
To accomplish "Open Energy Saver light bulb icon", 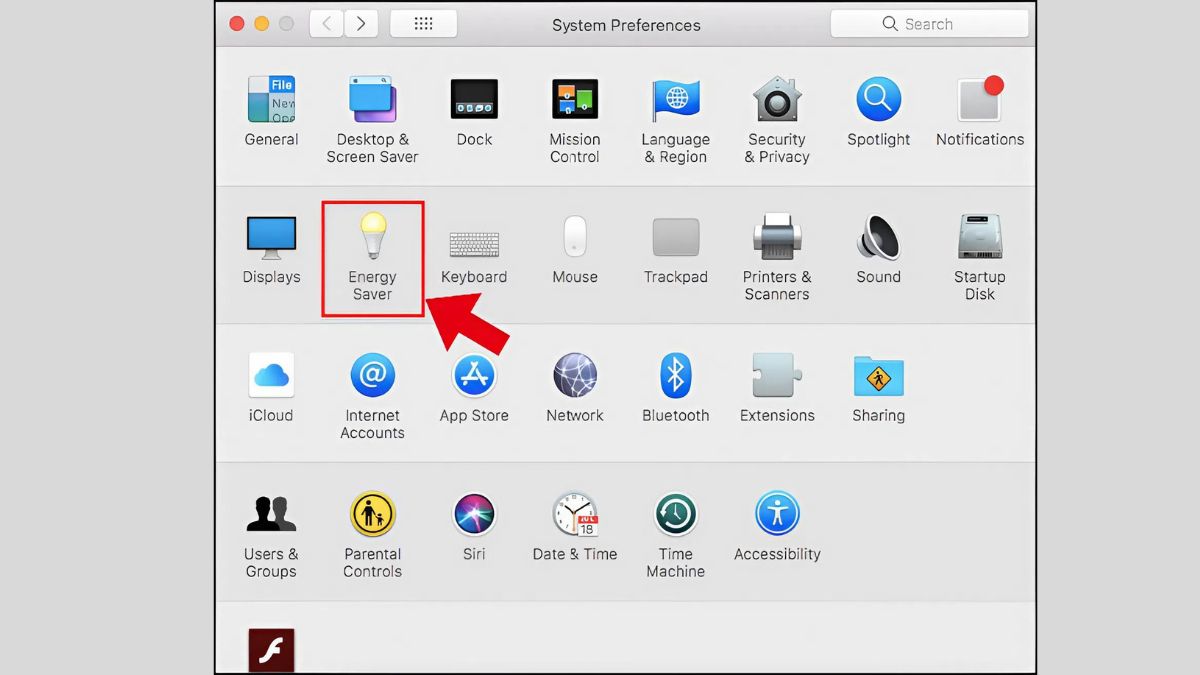I will 372,236.
